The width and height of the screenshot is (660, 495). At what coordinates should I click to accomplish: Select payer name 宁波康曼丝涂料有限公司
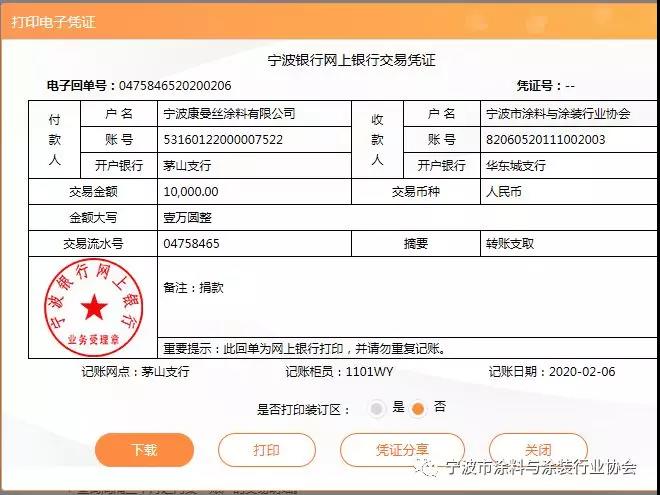point(229,114)
